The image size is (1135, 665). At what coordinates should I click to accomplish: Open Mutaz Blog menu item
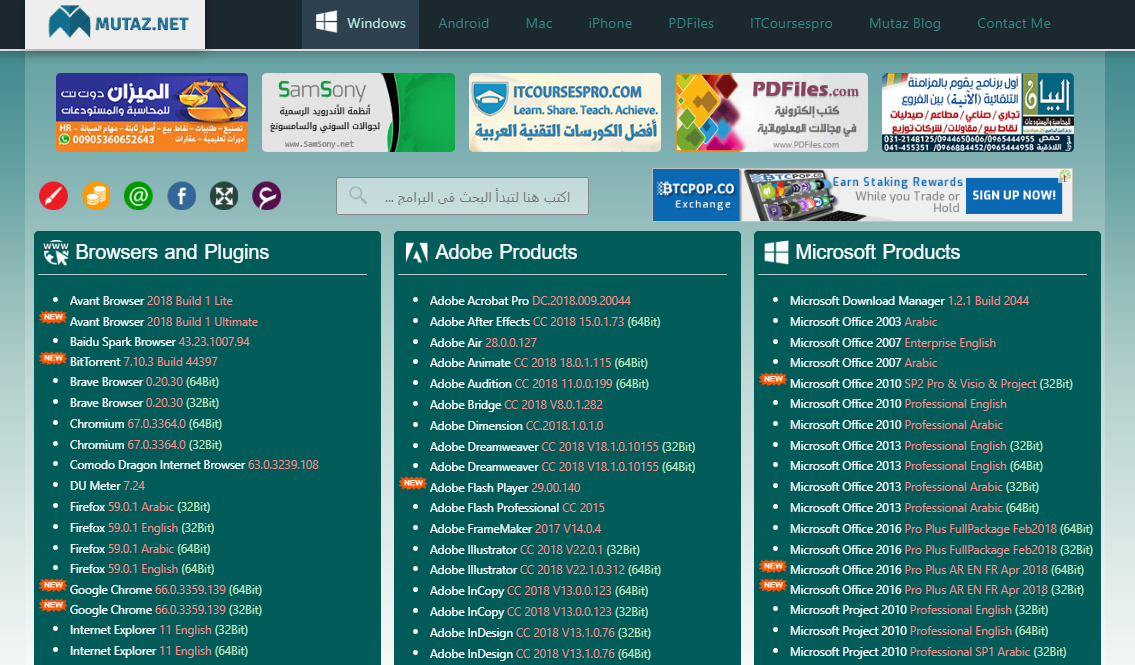click(905, 23)
